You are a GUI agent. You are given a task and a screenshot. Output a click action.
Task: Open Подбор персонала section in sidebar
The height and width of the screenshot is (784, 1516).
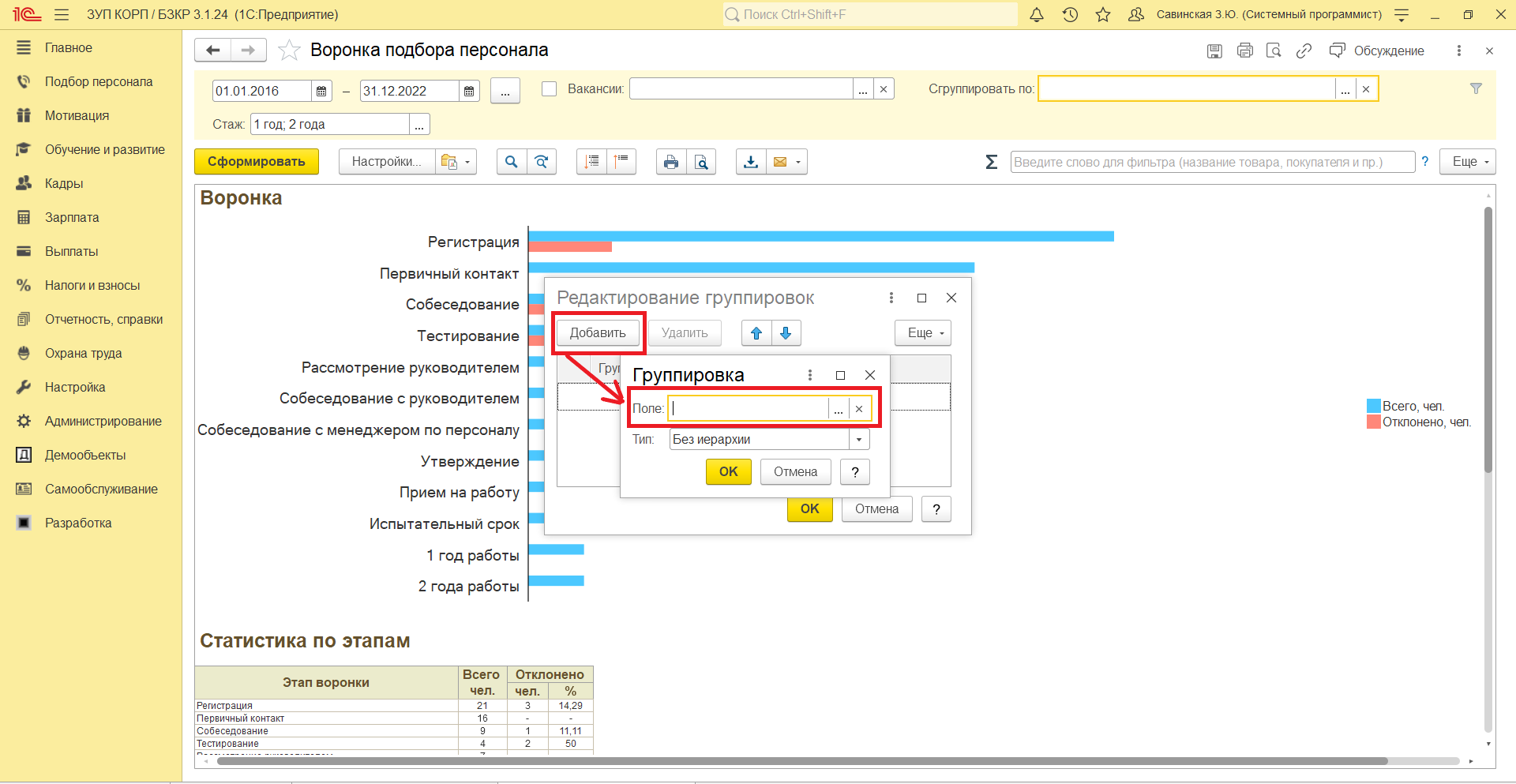[99, 82]
